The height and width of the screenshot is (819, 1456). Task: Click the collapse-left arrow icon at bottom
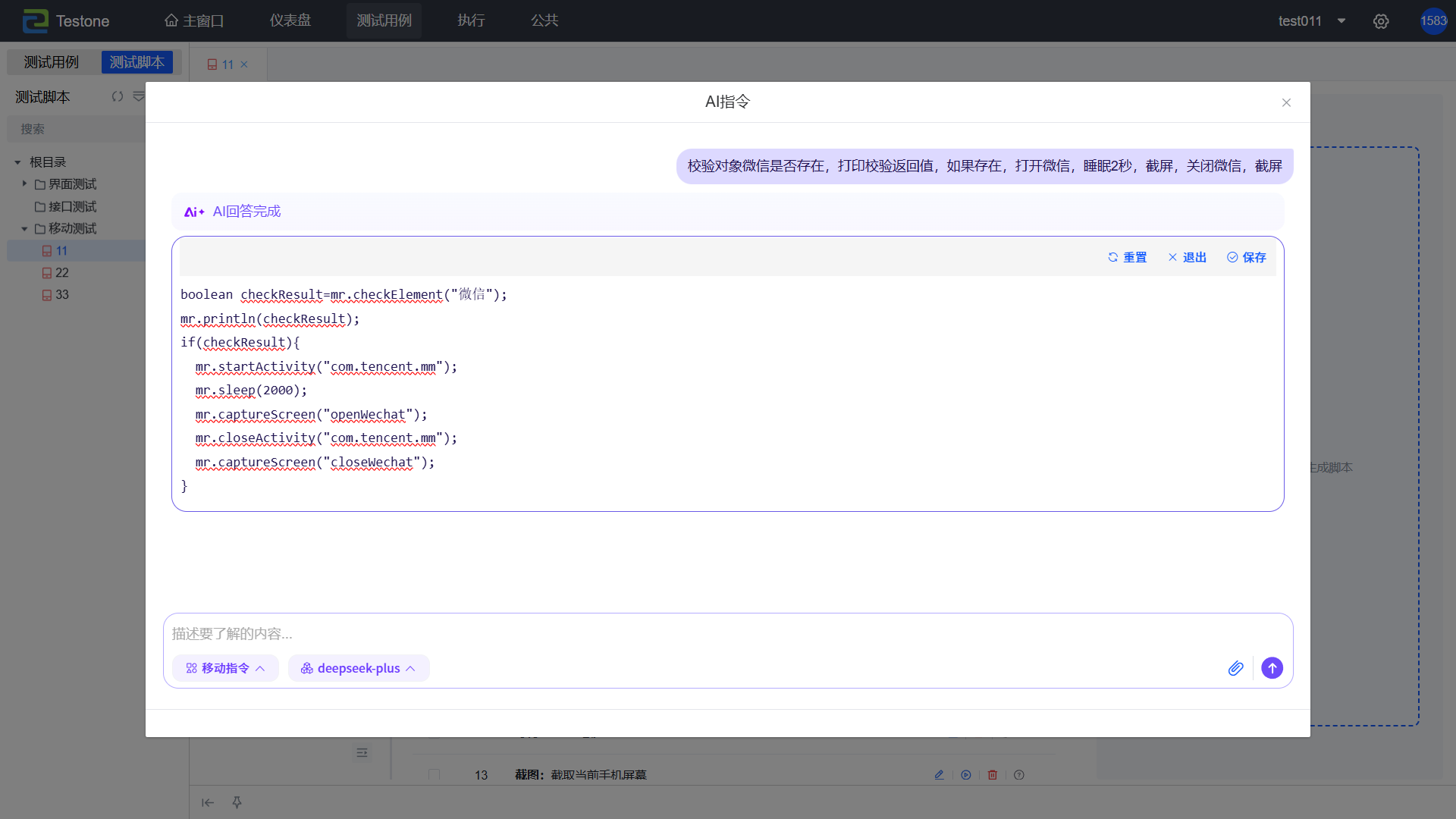point(208,802)
